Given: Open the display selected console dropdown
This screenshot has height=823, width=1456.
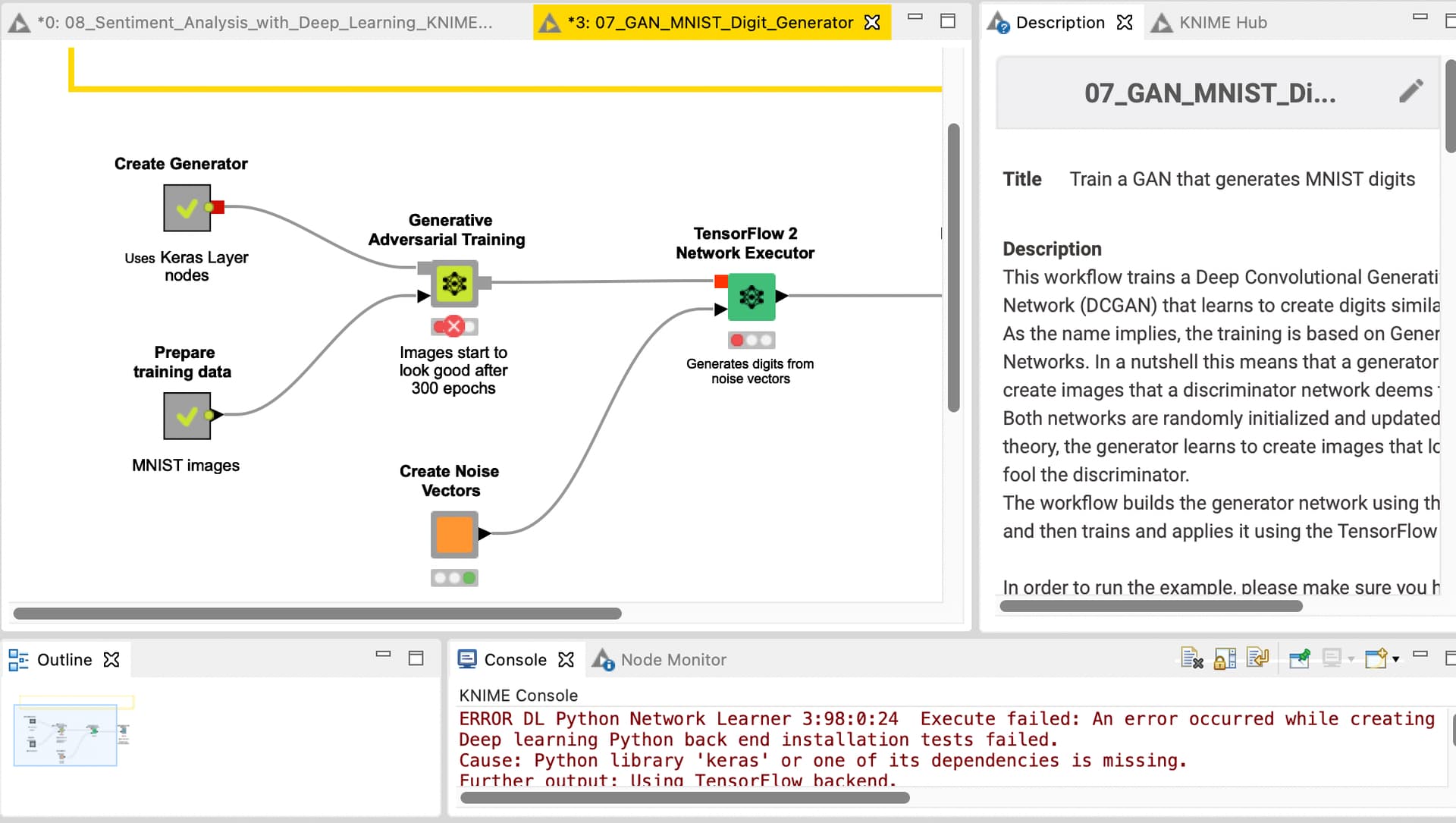Looking at the screenshot, I should [1351, 658].
